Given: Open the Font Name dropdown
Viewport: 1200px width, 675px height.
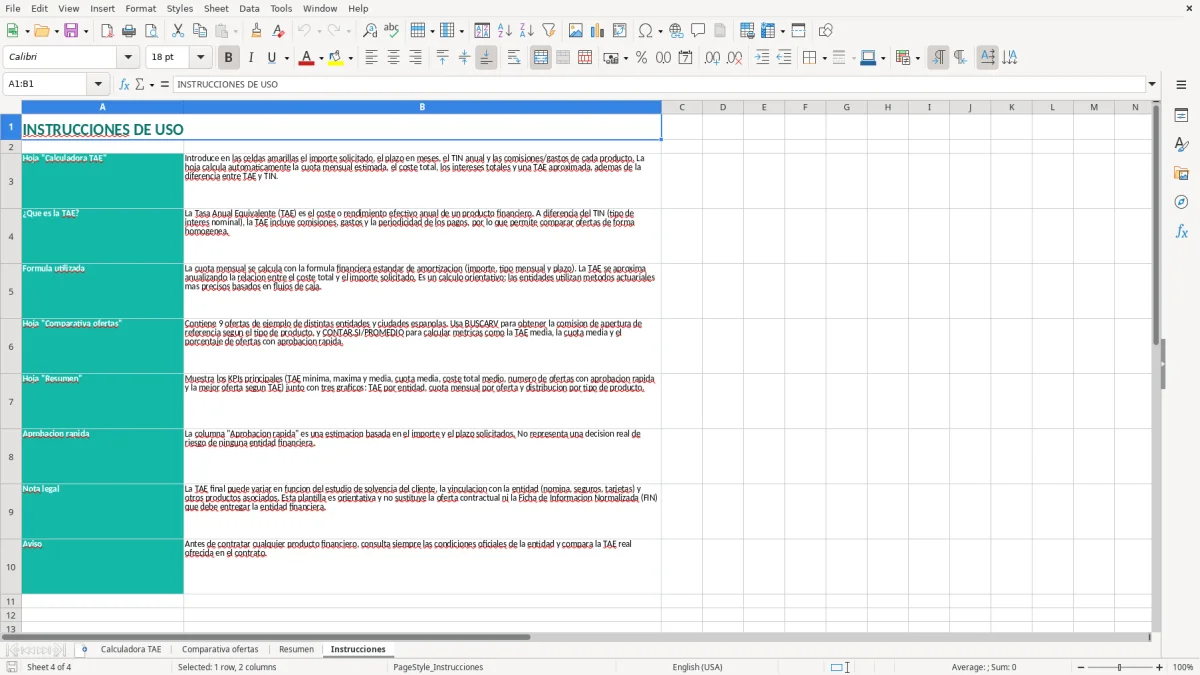Looking at the screenshot, I should point(128,58).
